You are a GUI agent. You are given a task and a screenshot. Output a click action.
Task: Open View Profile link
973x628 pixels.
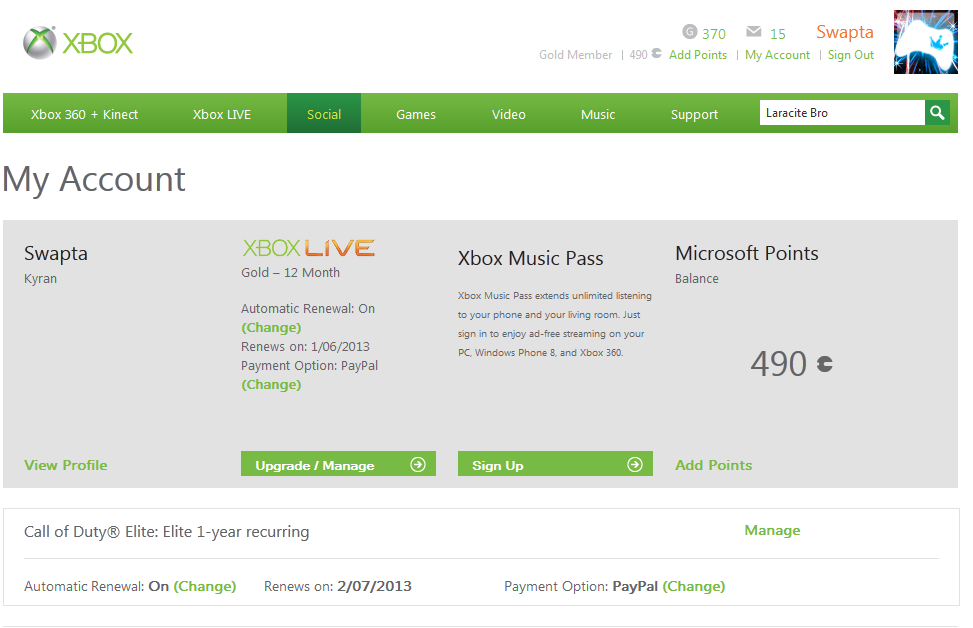click(x=66, y=465)
